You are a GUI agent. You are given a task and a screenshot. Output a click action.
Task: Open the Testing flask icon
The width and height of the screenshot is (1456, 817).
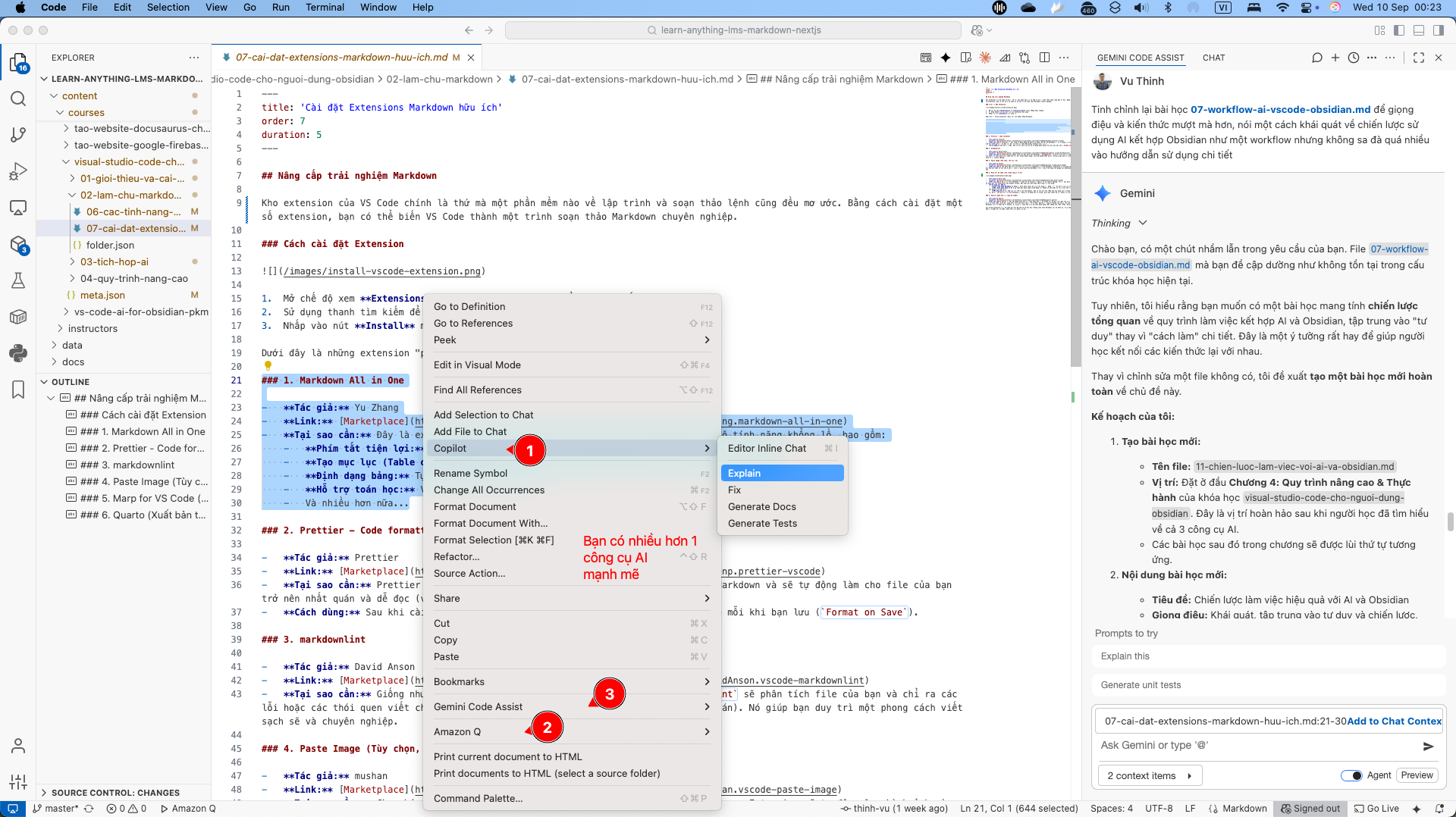pos(18,280)
